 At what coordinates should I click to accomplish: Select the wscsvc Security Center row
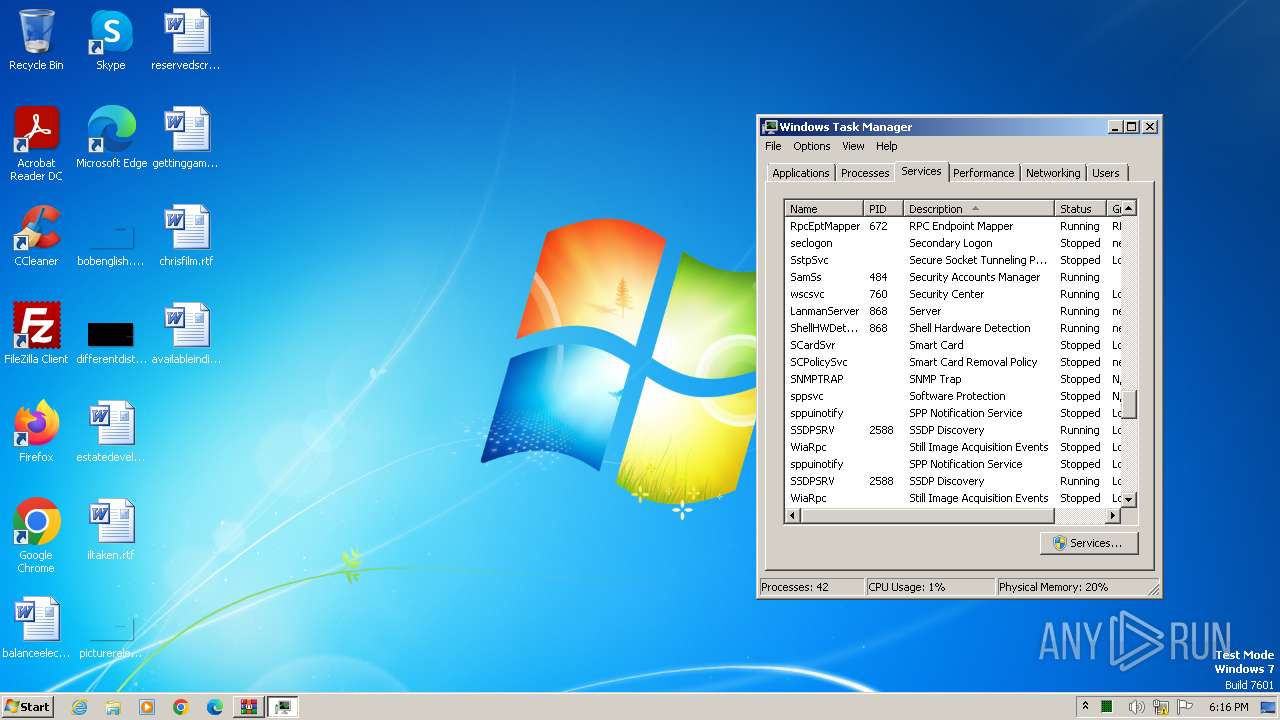[953, 294]
